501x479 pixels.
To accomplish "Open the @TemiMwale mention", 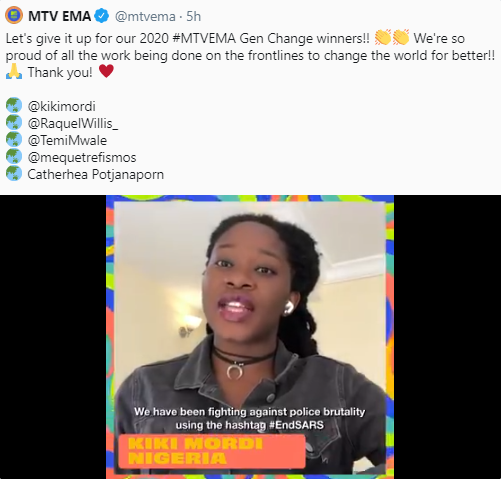I will pyautogui.click(x=67, y=140).
